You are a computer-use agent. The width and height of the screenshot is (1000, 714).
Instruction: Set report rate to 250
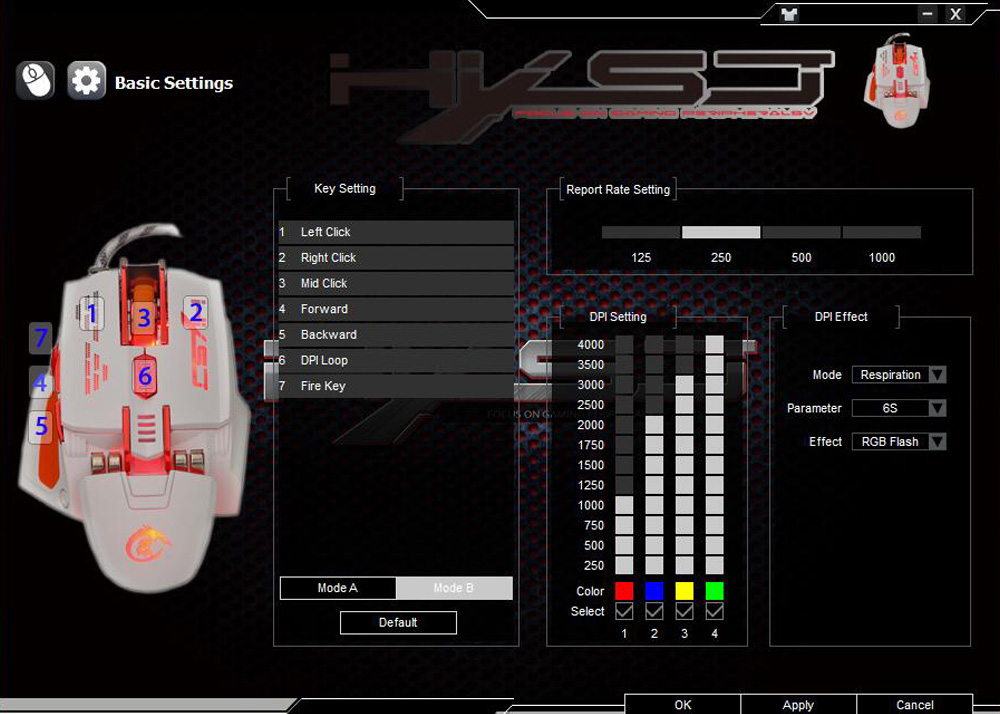point(721,233)
